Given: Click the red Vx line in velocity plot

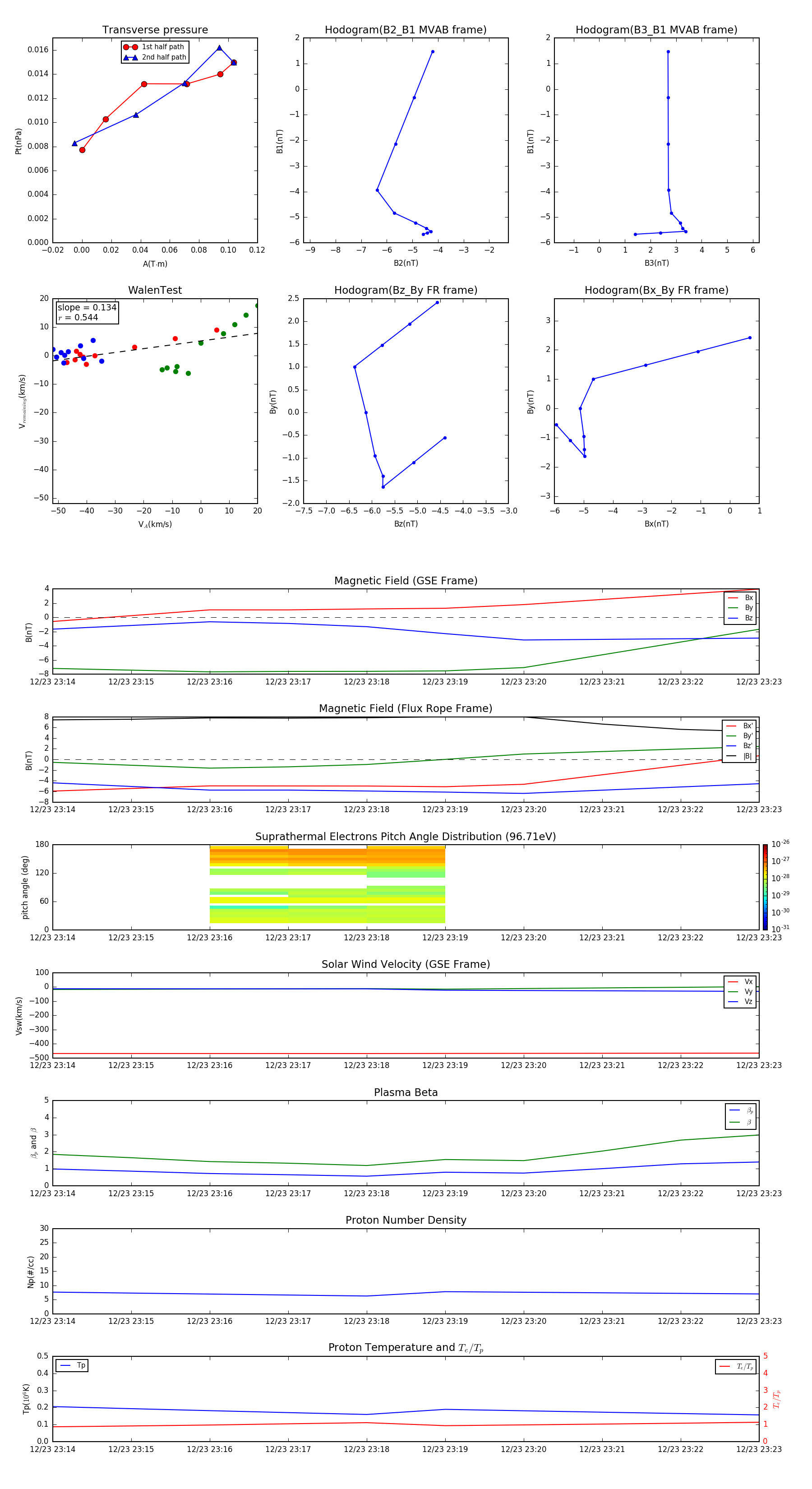Looking at the screenshot, I should coord(406,1054).
